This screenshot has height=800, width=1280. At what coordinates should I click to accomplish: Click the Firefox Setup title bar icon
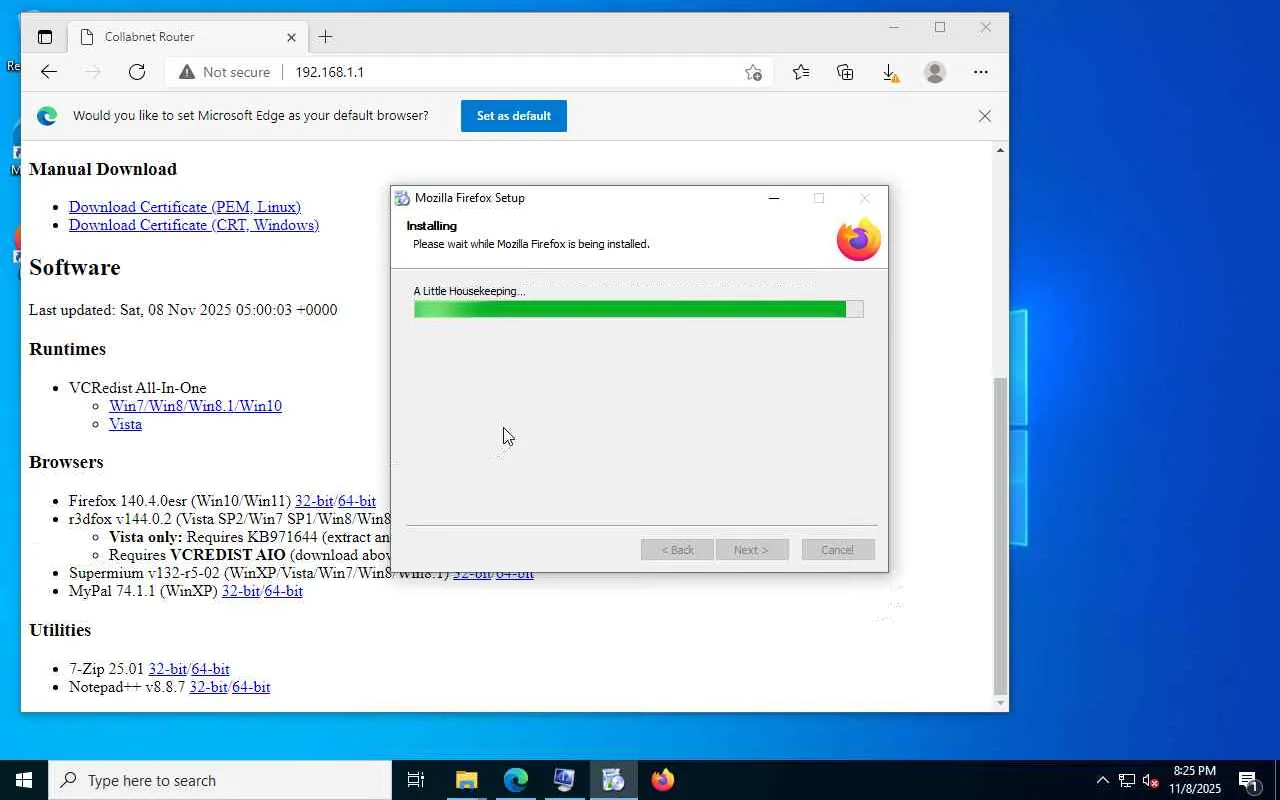[x=402, y=198]
